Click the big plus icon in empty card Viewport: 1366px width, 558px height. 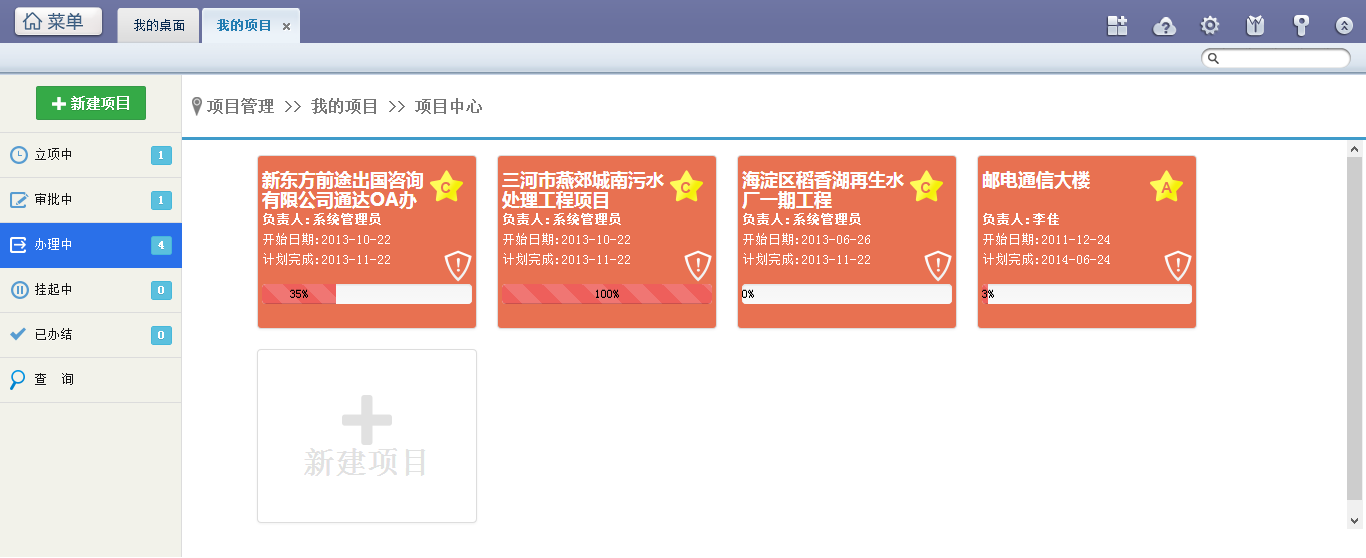(x=367, y=419)
